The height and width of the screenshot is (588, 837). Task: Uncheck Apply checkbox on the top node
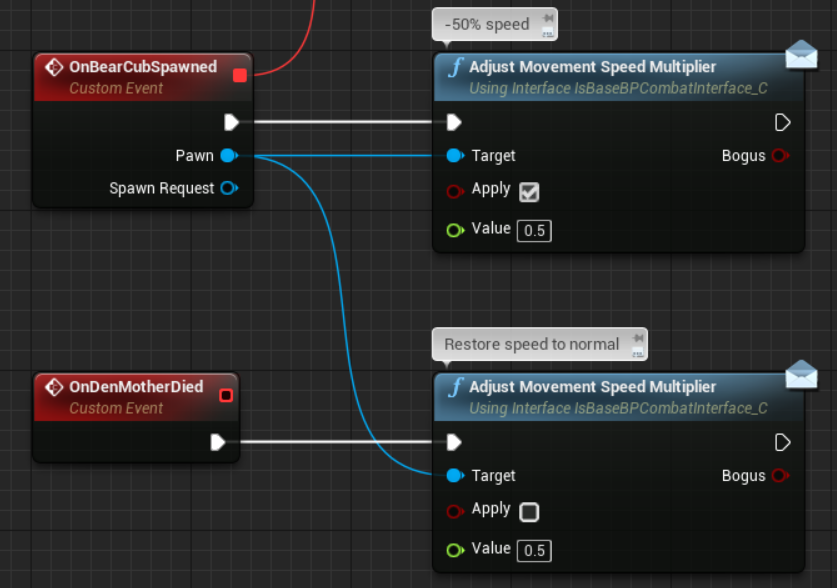[529, 192]
